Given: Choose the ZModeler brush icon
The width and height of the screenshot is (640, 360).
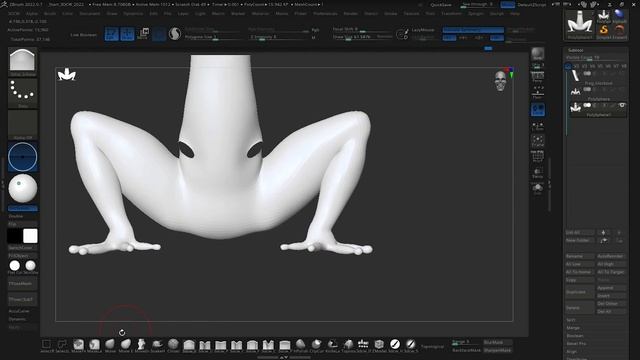Looking at the screenshot, I should tap(379, 344).
